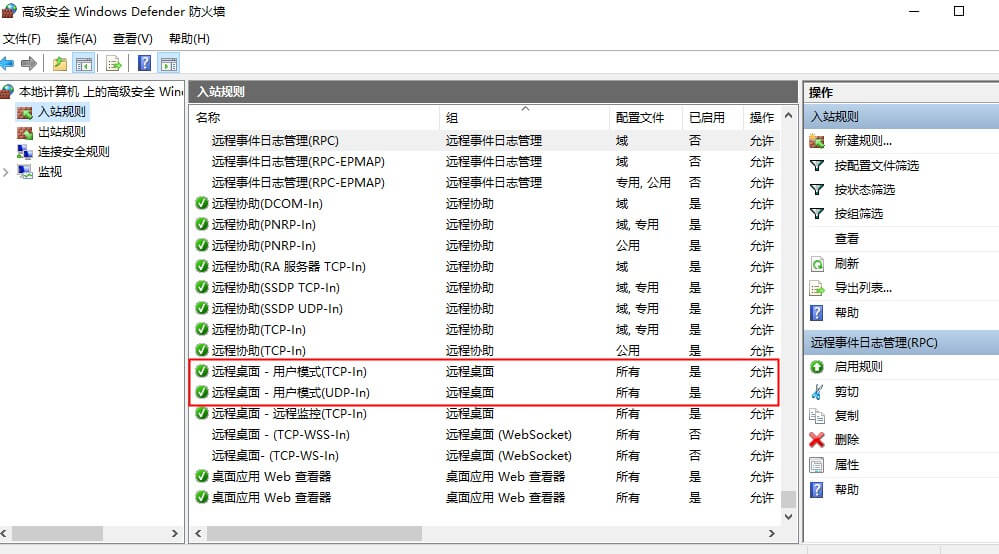Click the 远程事件日志管理(RPC) actions section header

click(x=902, y=343)
